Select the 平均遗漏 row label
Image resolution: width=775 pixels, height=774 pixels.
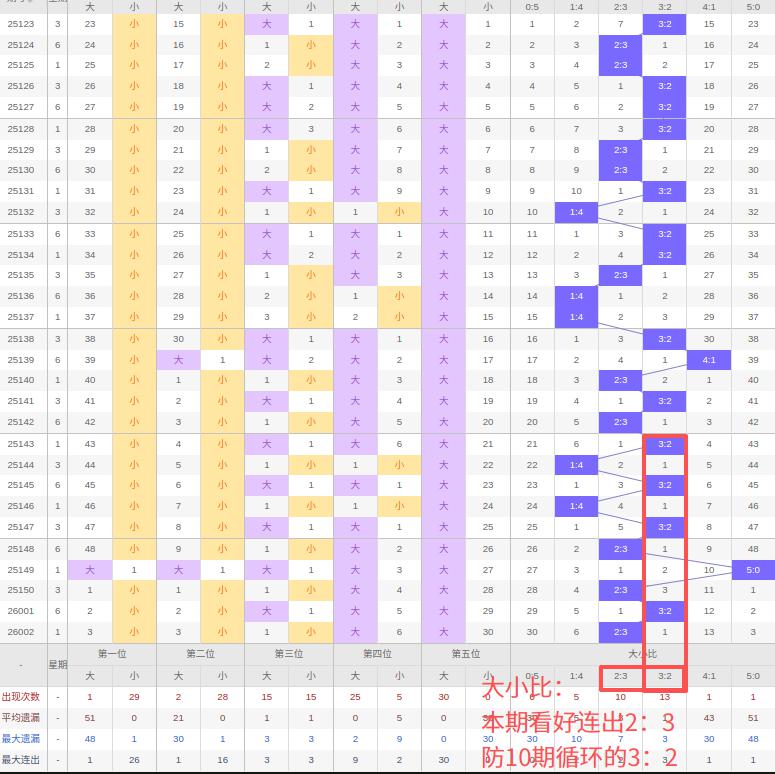tap(21, 718)
